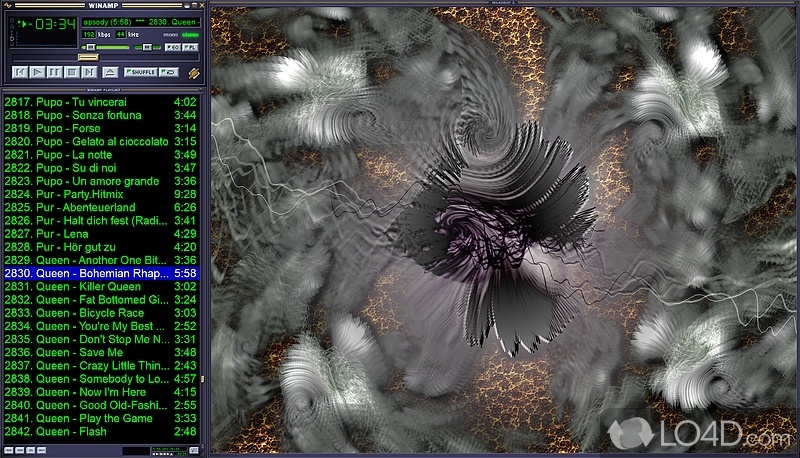The image size is (800, 458).
Task: Open options from the O letter in the clutterbar
Action: click(12, 20)
